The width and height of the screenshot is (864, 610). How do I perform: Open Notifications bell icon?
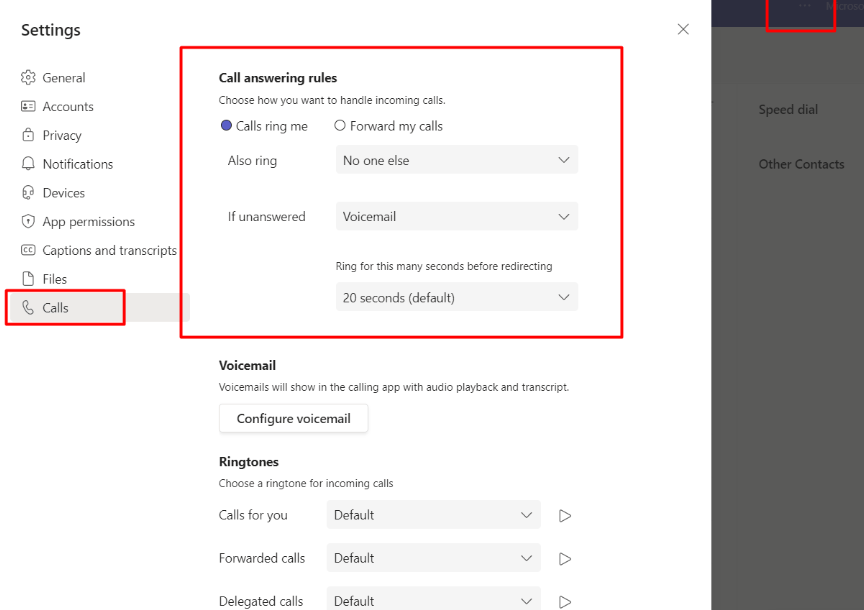tap(28, 164)
